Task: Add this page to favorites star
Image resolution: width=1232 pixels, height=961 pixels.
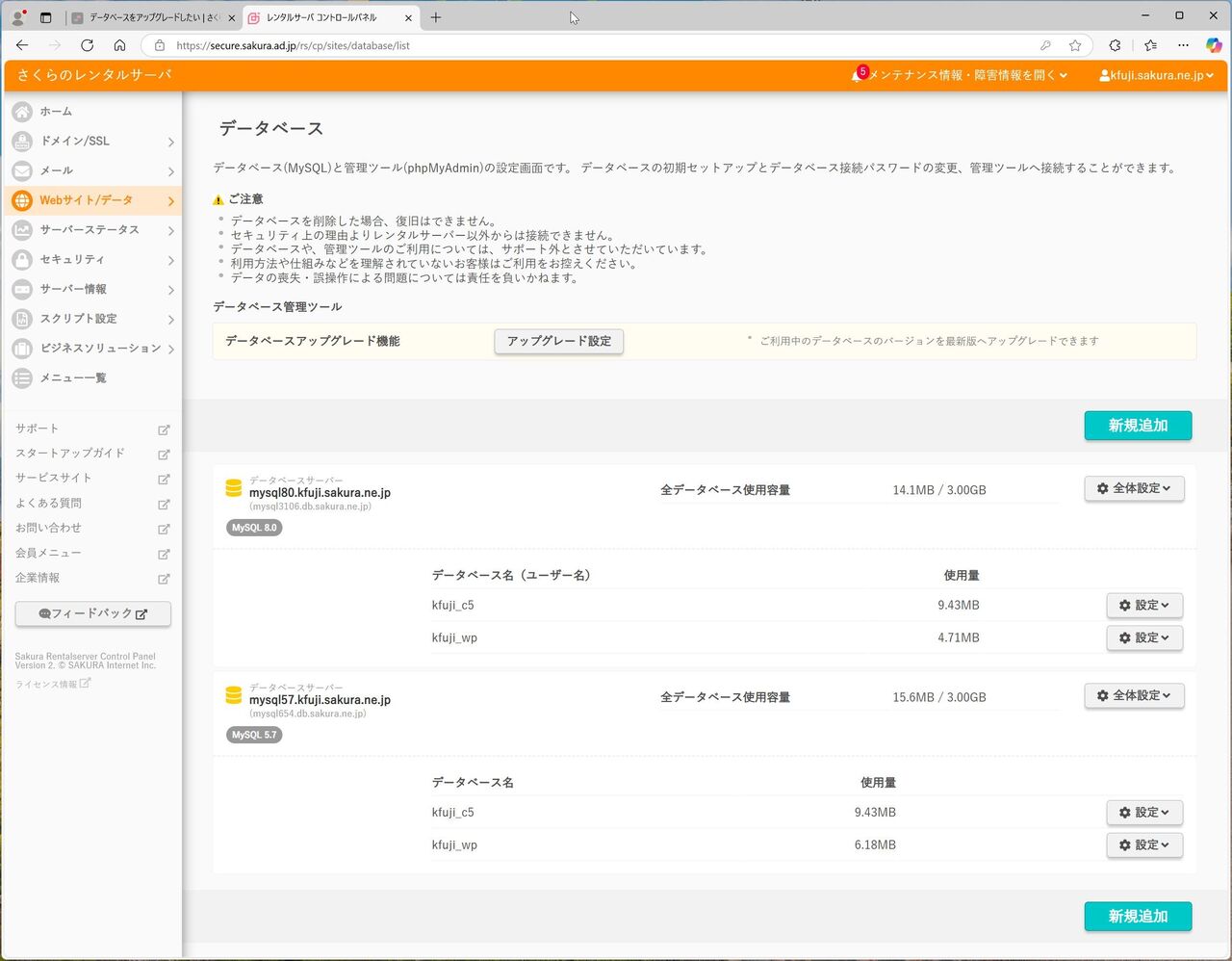Action: click(1075, 45)
